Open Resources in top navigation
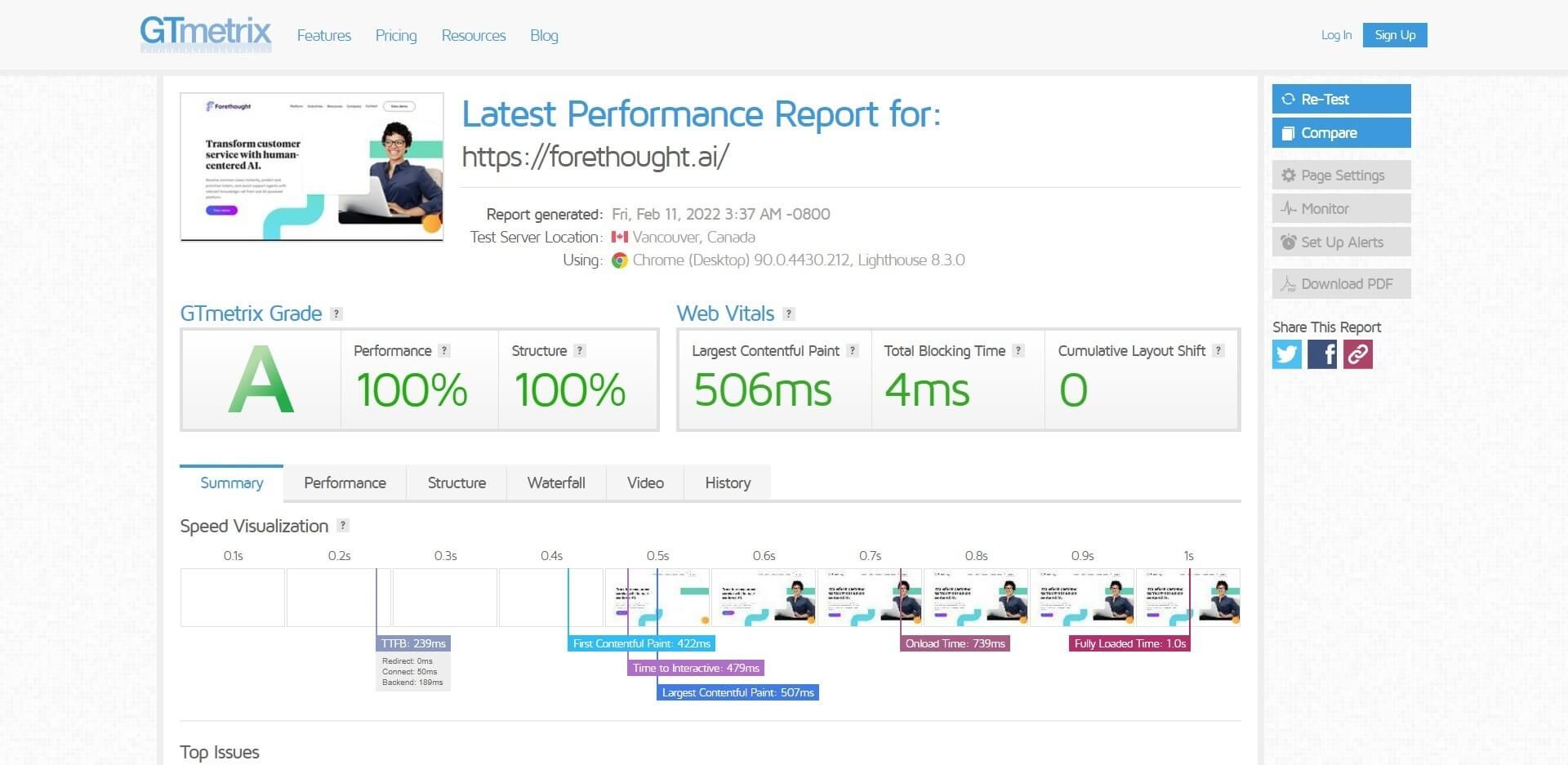The height and width of the screenshot is (765, 1568). [x=474, y=35]
